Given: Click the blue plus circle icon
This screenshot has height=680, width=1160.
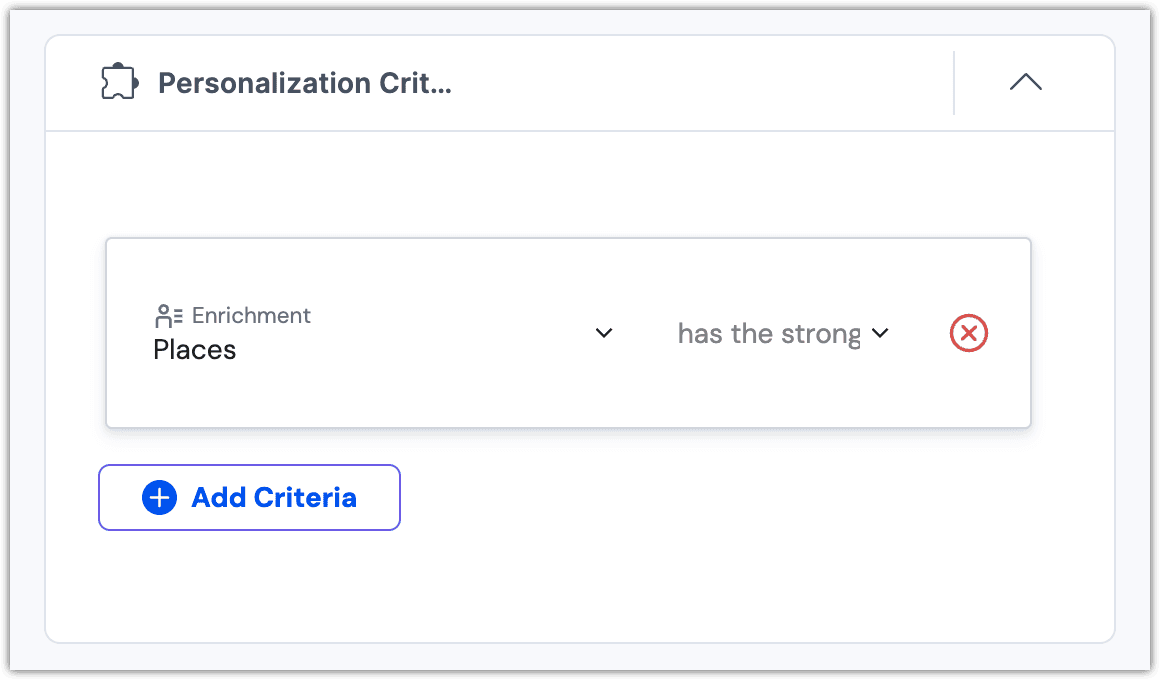Looking at the screenshot, I should [x=159, y=498].
